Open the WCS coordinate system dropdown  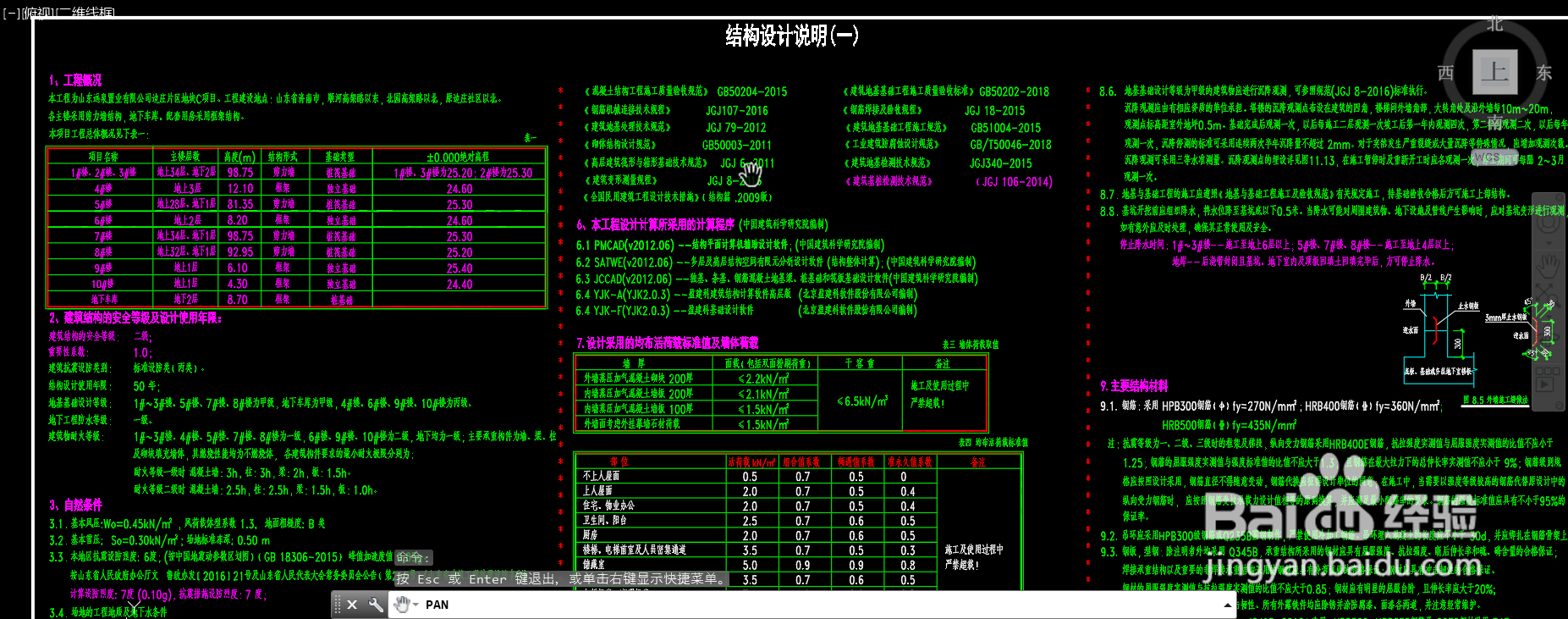coord(1495,158)
